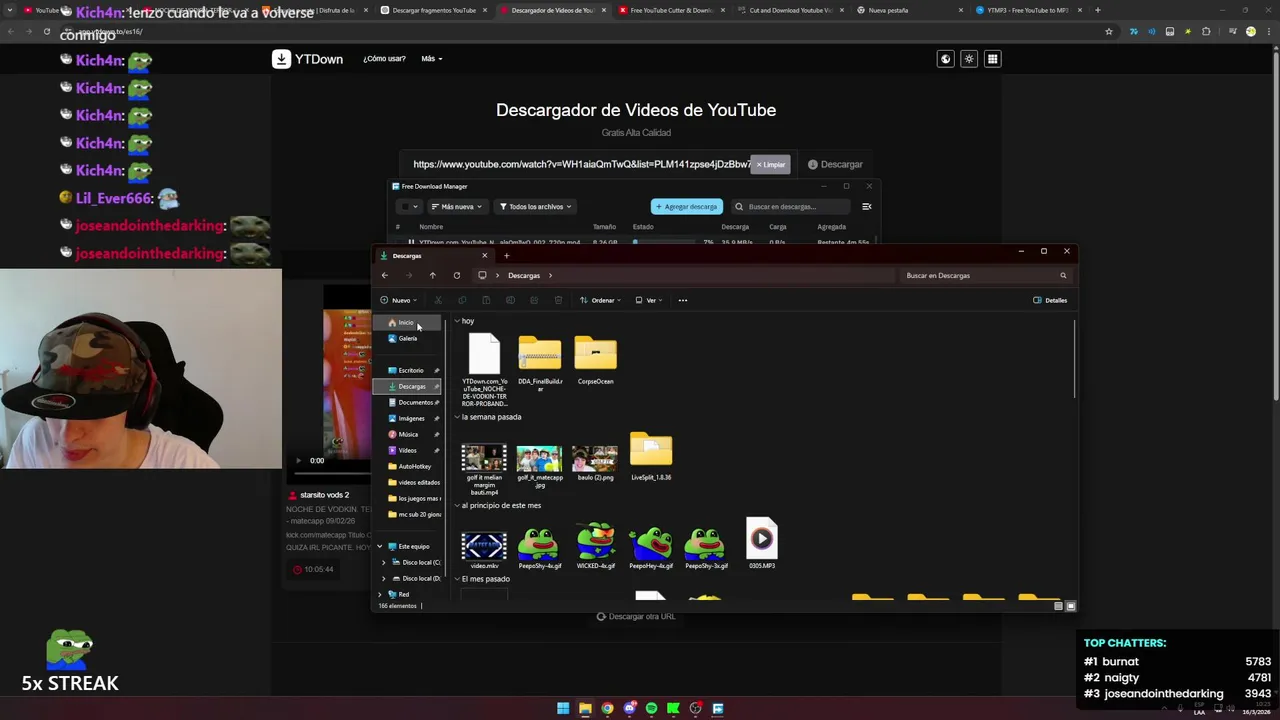The width and height of the screenshot is (1280, 720).
Task: Click the Descargar button on YTDown
Action: [x=835, y=164]
